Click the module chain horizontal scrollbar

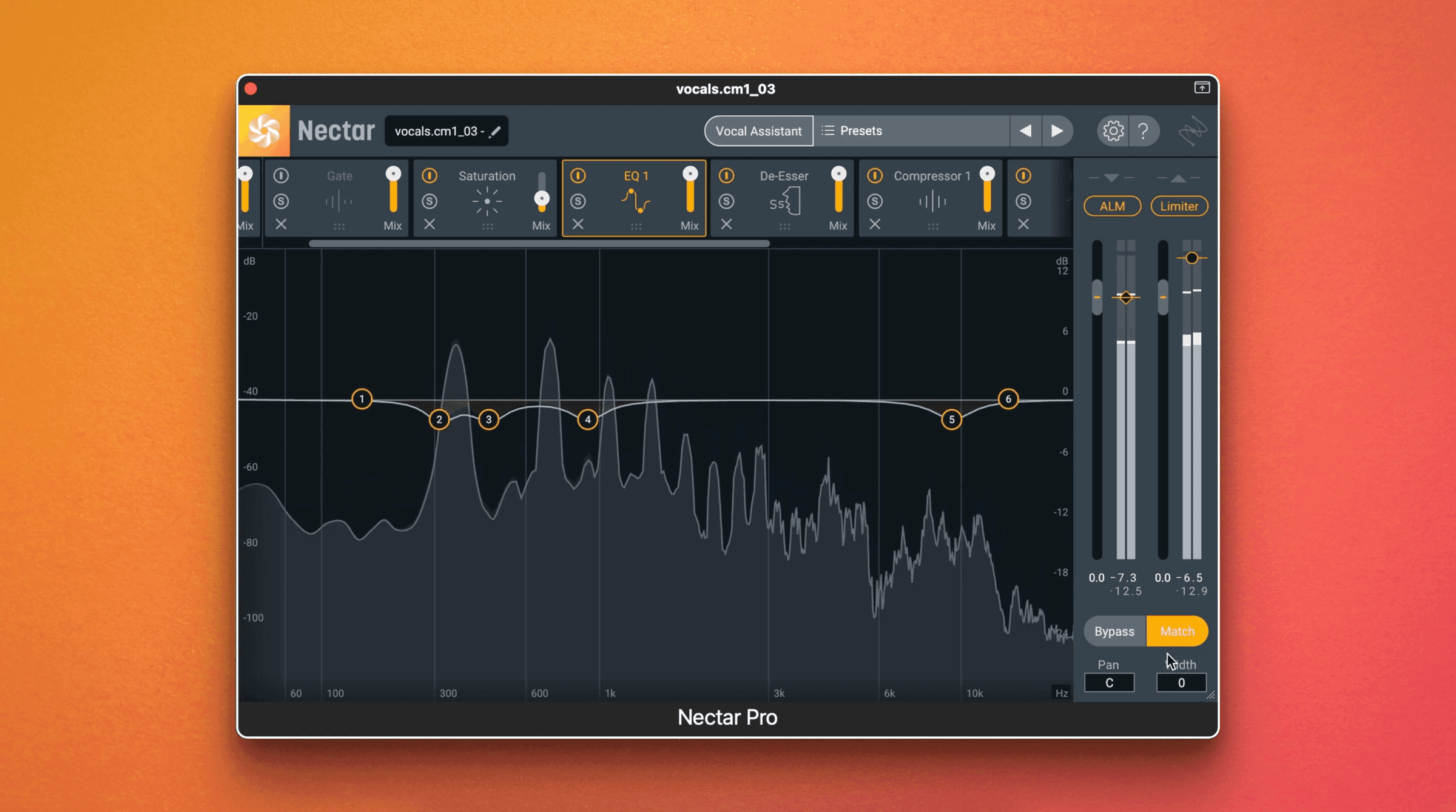point(539,244)
